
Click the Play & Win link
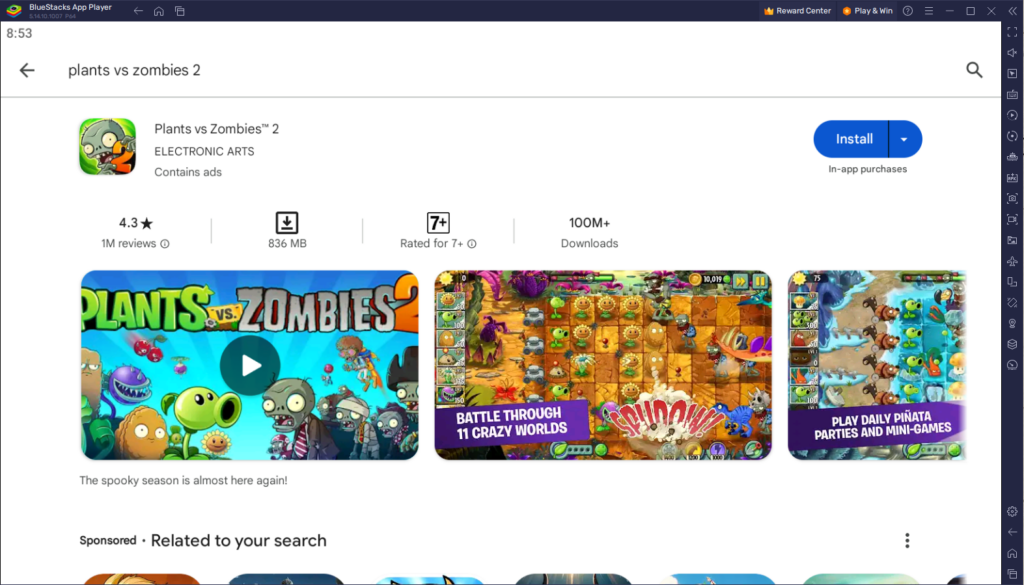(867, 11)
